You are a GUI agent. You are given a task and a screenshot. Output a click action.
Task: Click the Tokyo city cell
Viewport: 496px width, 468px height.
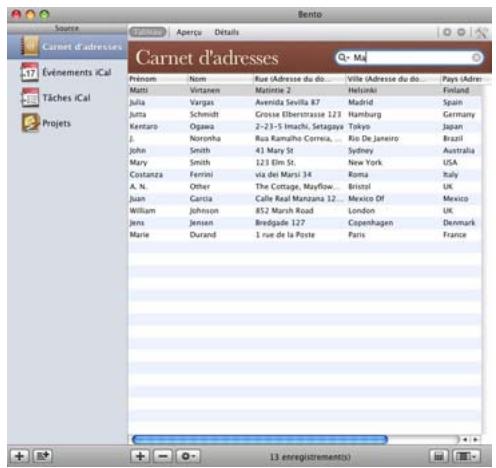359,126
